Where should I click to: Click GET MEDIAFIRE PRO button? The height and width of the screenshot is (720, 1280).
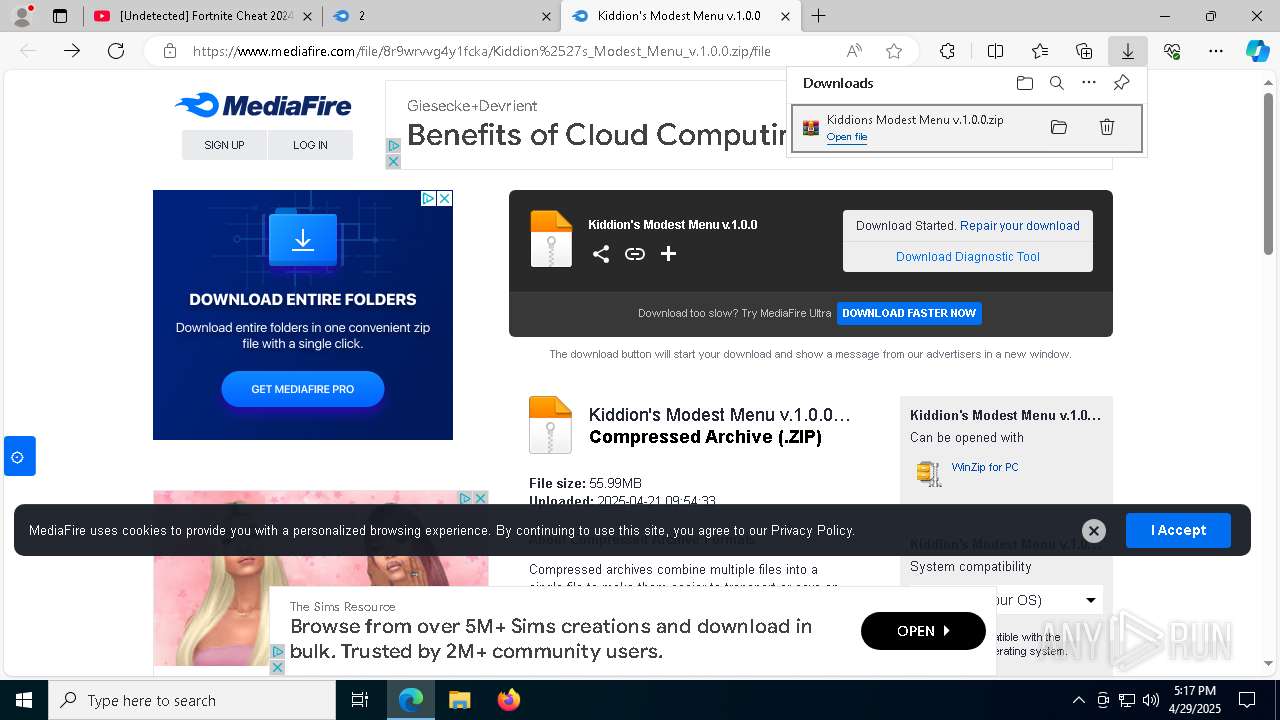pos(303,389)
